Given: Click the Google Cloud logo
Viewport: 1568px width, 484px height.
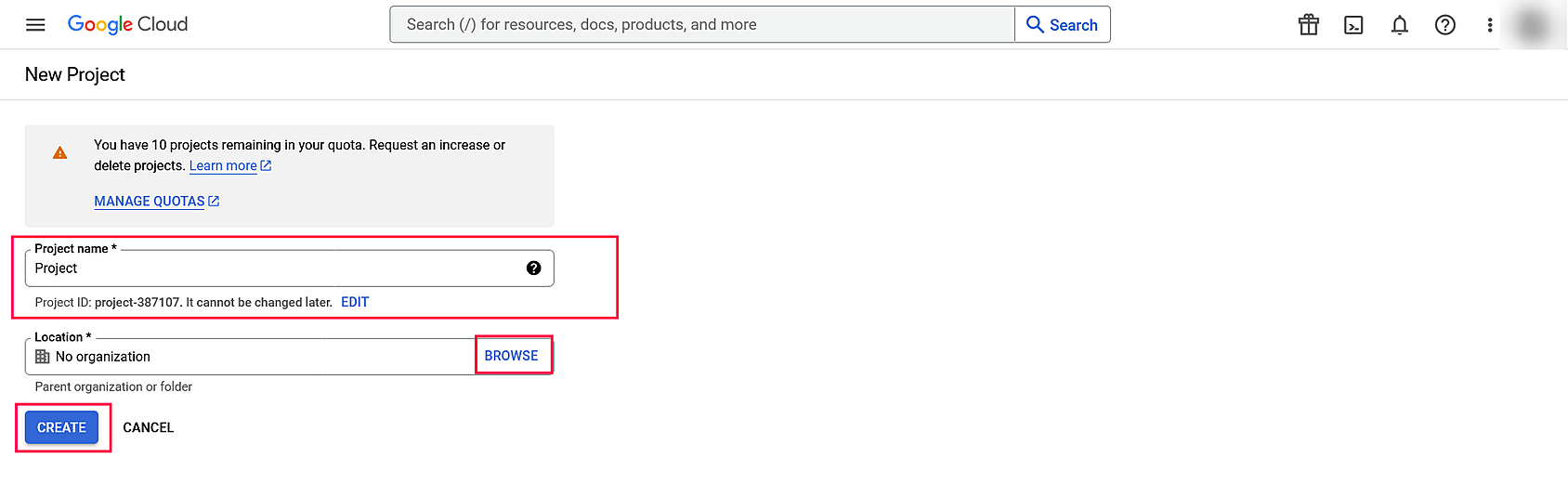Looking at the screenshot, I should (127, 24).
